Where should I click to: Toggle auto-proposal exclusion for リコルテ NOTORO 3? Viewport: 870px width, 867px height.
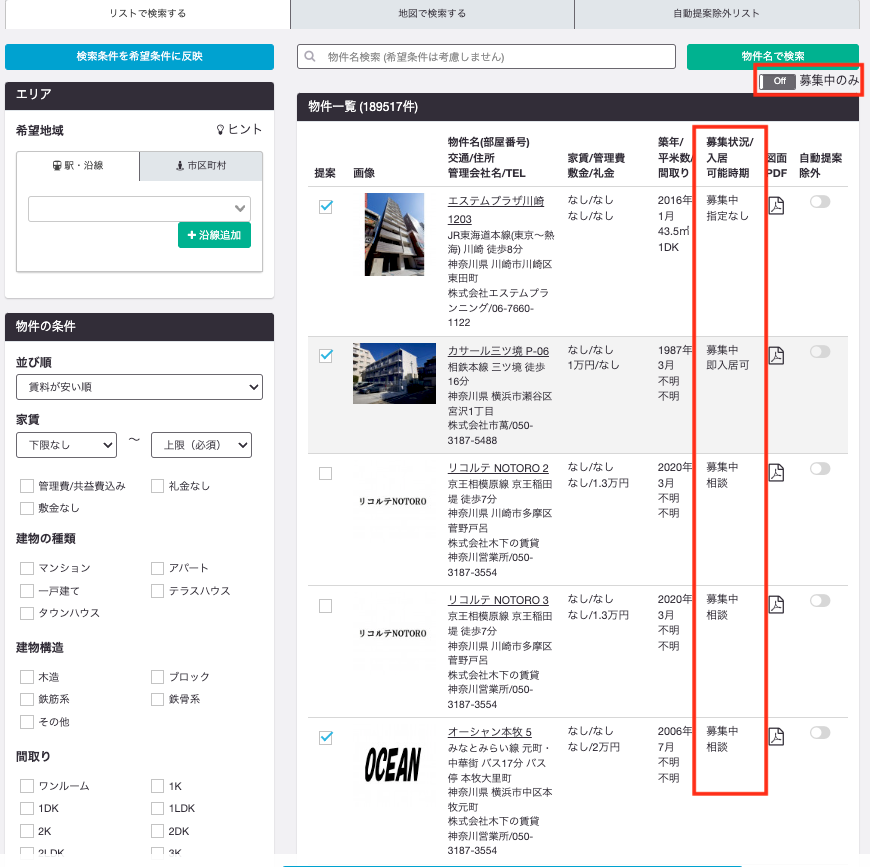pos(820,600)
